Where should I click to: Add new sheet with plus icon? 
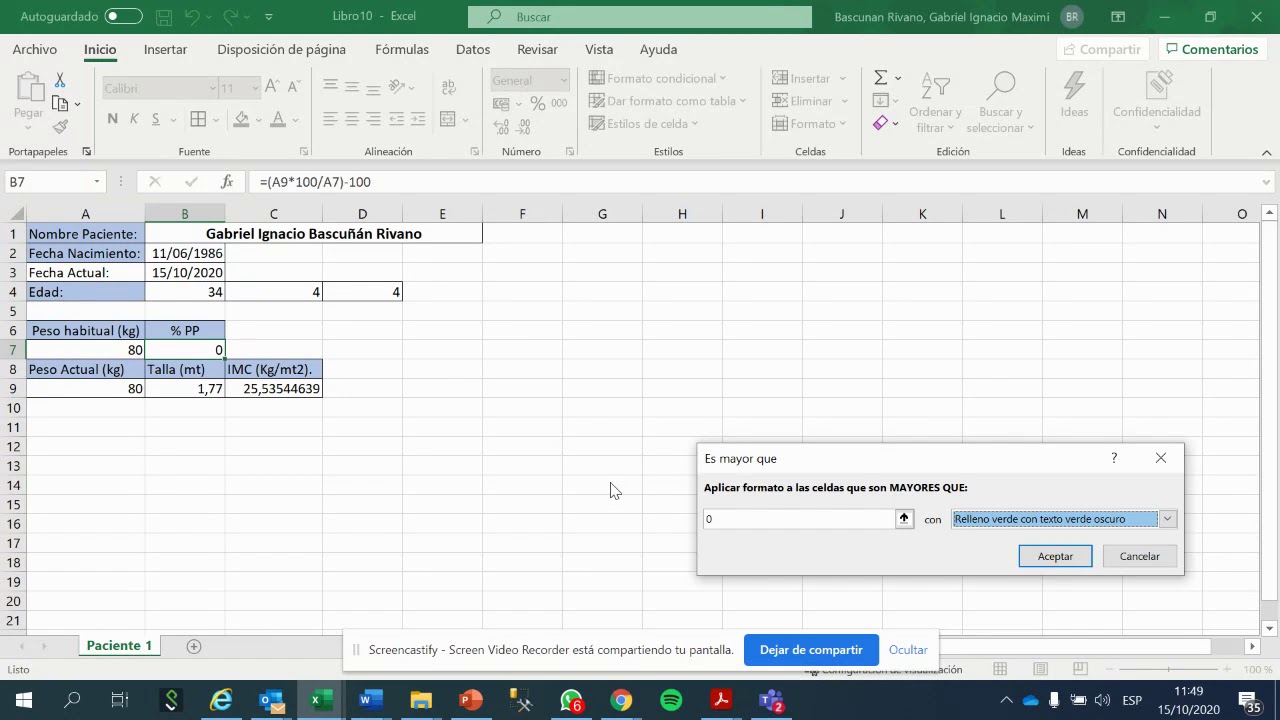(x=194, y=646)
